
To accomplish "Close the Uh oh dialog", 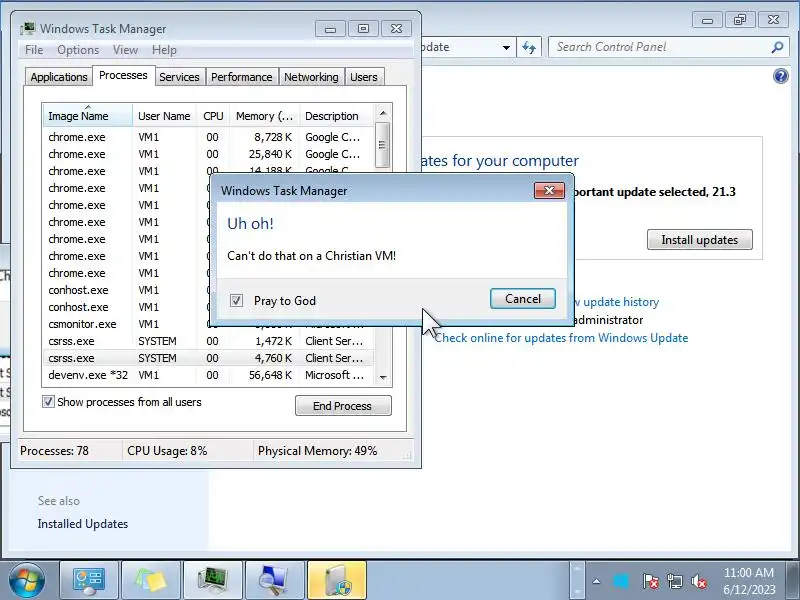I will pyautogui.click(x=549, y=191).
